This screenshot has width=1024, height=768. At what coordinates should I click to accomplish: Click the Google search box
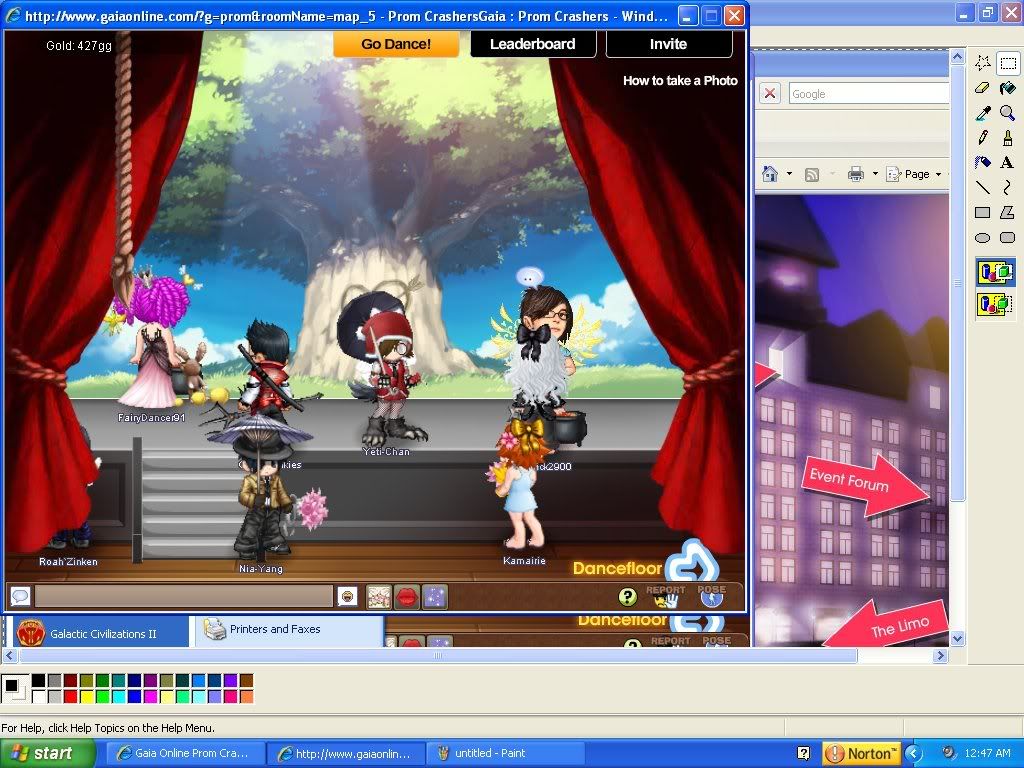[x=869, y=93]
